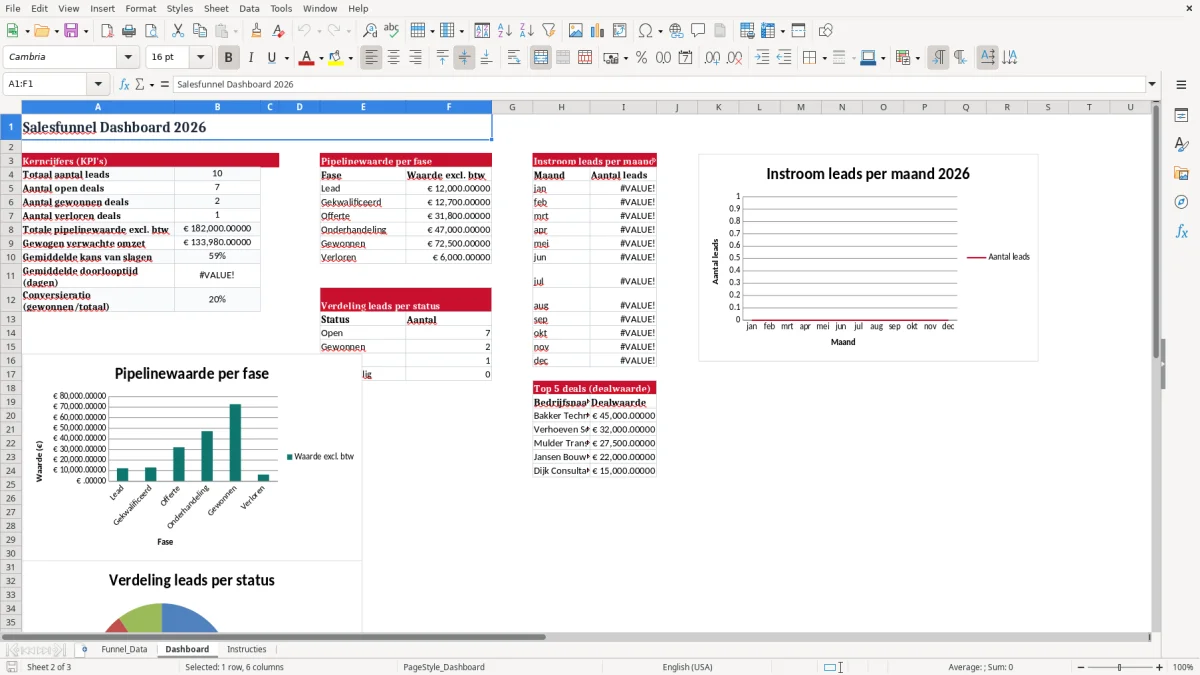The image size is (1200, 675).
Task: Click the 100% zoom level label
Action: [1183, 667]
